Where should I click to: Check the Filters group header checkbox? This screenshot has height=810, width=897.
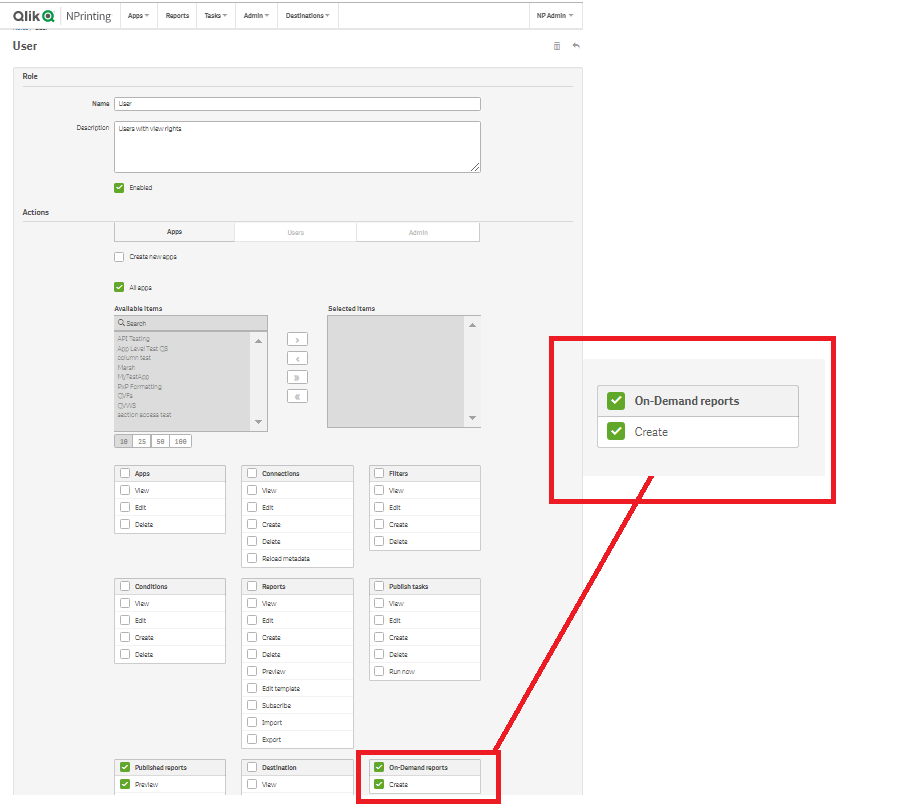coord(379,473)
